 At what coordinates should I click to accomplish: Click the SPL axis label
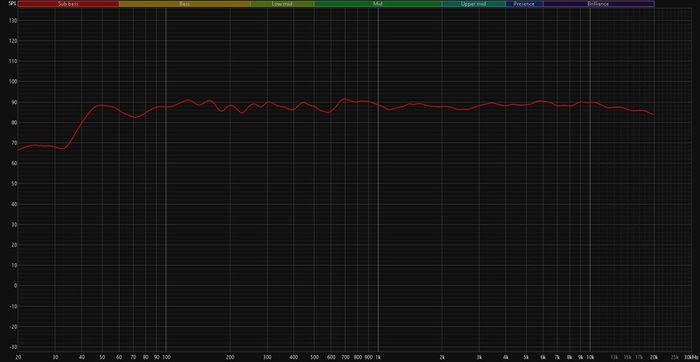(12, 4)
